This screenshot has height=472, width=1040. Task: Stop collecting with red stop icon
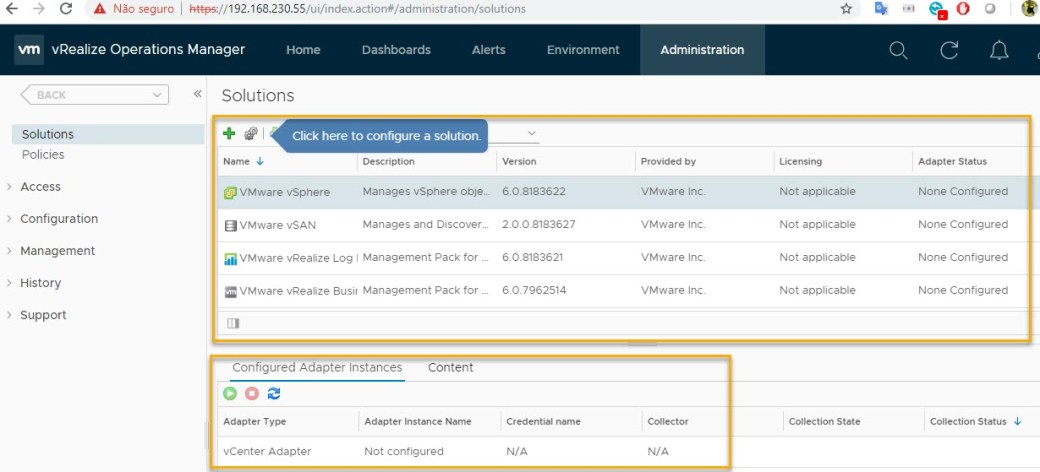[x=252, y=394]
